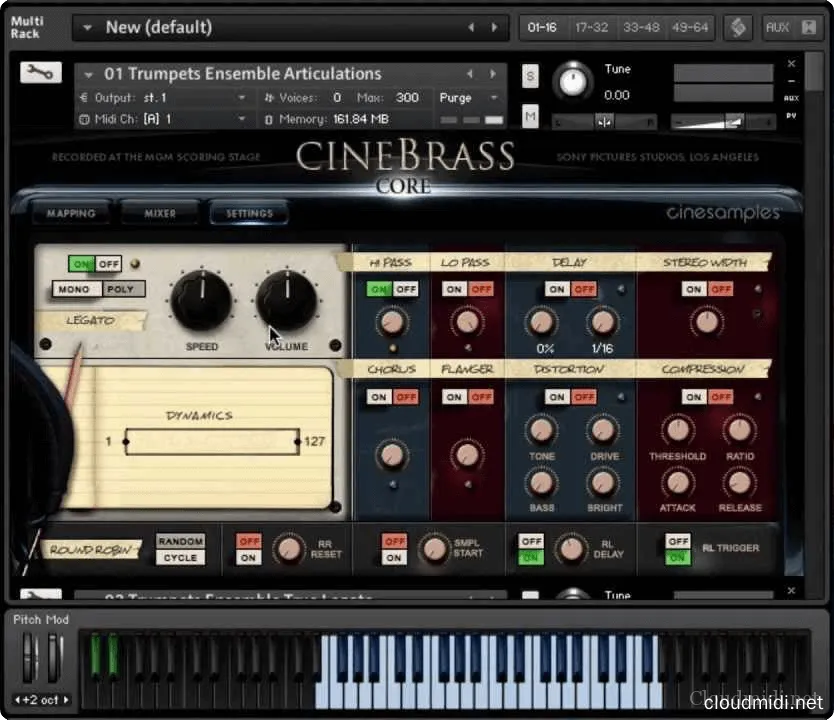Image resolution: width=834 pixels, height=720 pixels.
Task: Click the next instrument arrow beside Trumpets Ensemble
Action: 493,74
